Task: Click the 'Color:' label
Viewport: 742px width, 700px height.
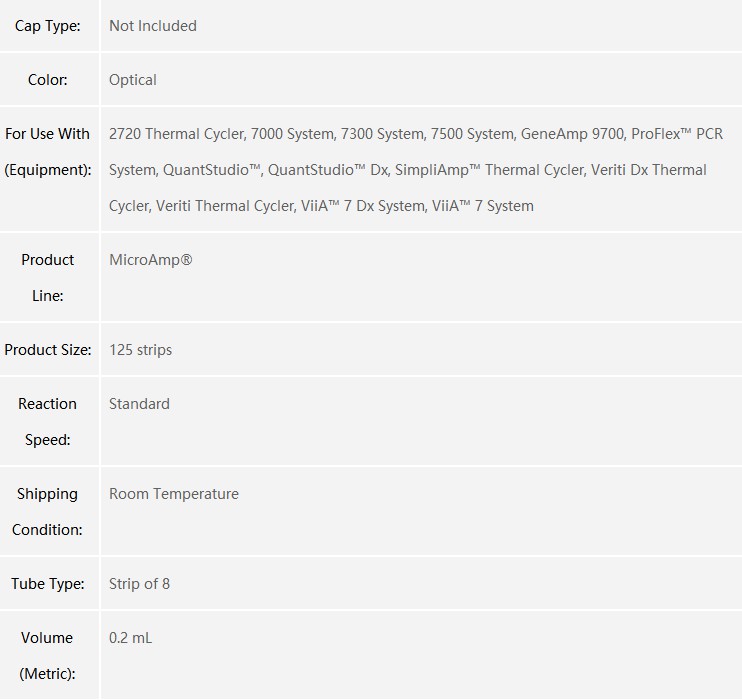Action: tap(48, 80)
